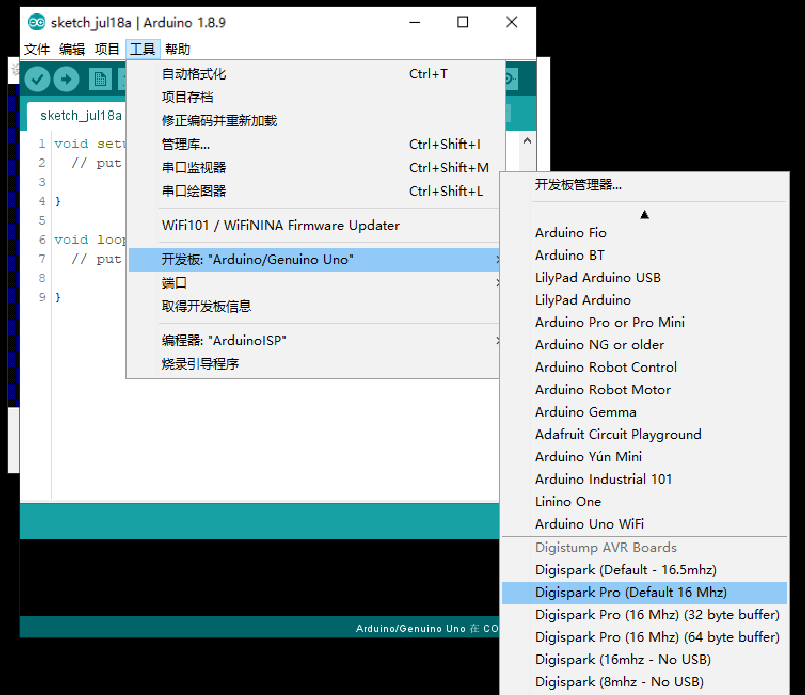Open the 文件 menu
Viewport: 805px width, 695px height.
[x=37, y=49]
